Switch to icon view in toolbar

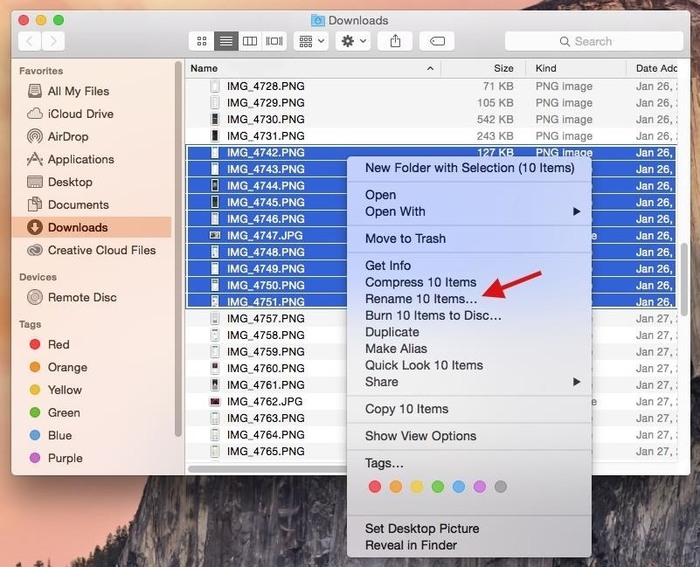[202, 41]
